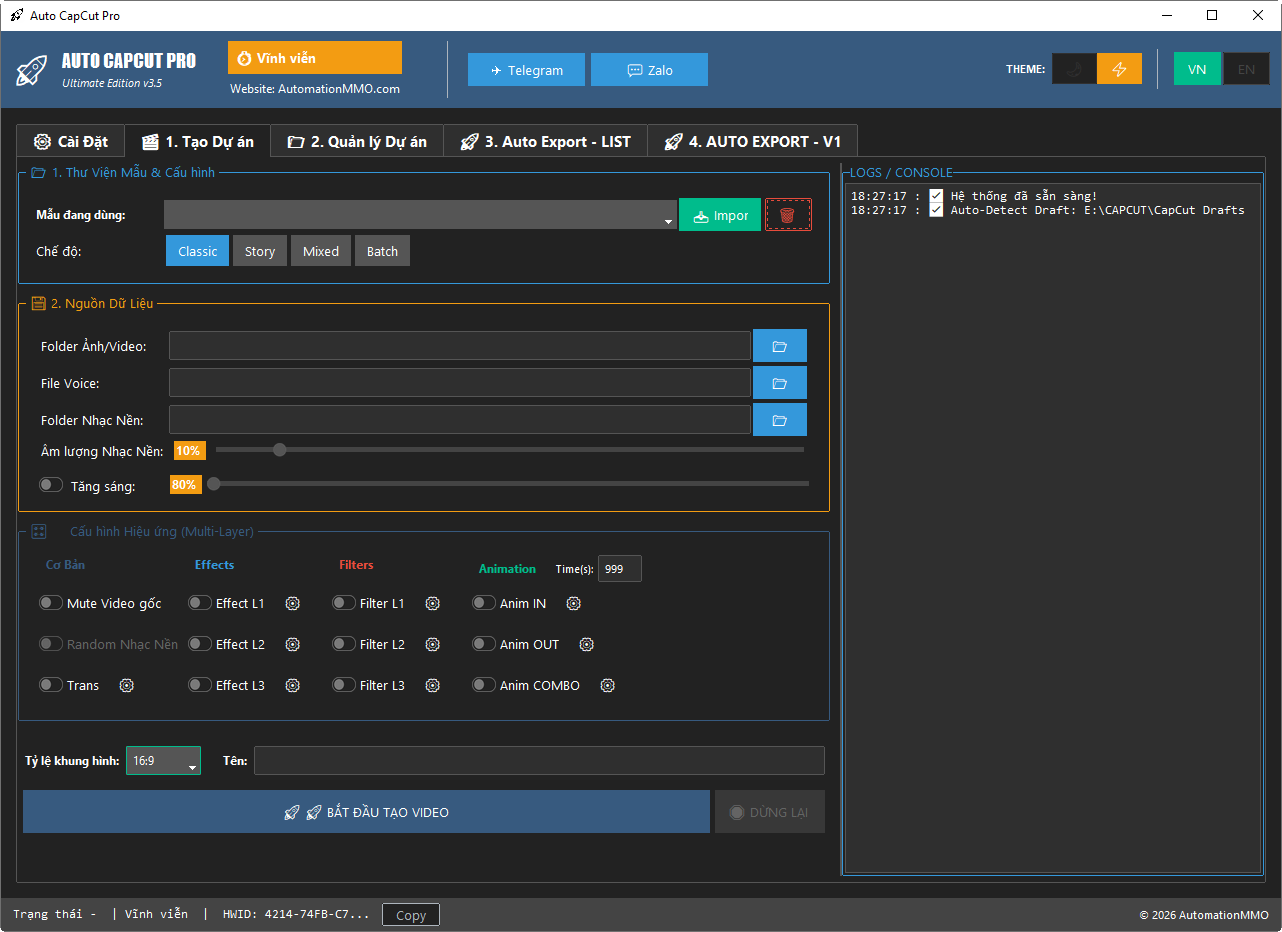Adjust the Tăng sáng brightness slider

[510, 484]
